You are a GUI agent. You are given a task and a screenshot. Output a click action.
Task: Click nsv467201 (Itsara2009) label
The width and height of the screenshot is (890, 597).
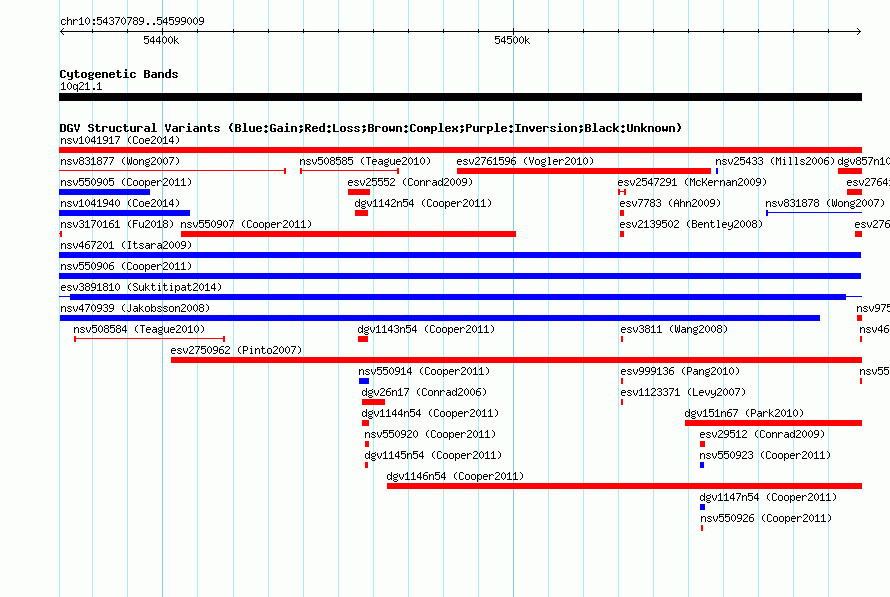[x=126, y=245]
